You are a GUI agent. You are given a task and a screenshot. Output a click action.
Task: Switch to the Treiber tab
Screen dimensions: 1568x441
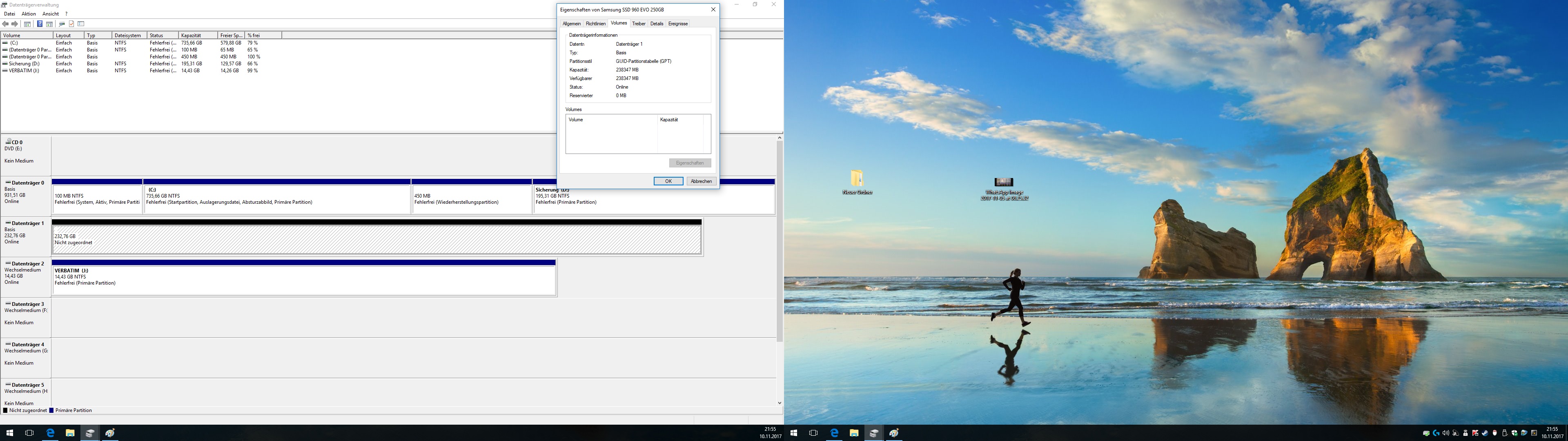point(639,24)
